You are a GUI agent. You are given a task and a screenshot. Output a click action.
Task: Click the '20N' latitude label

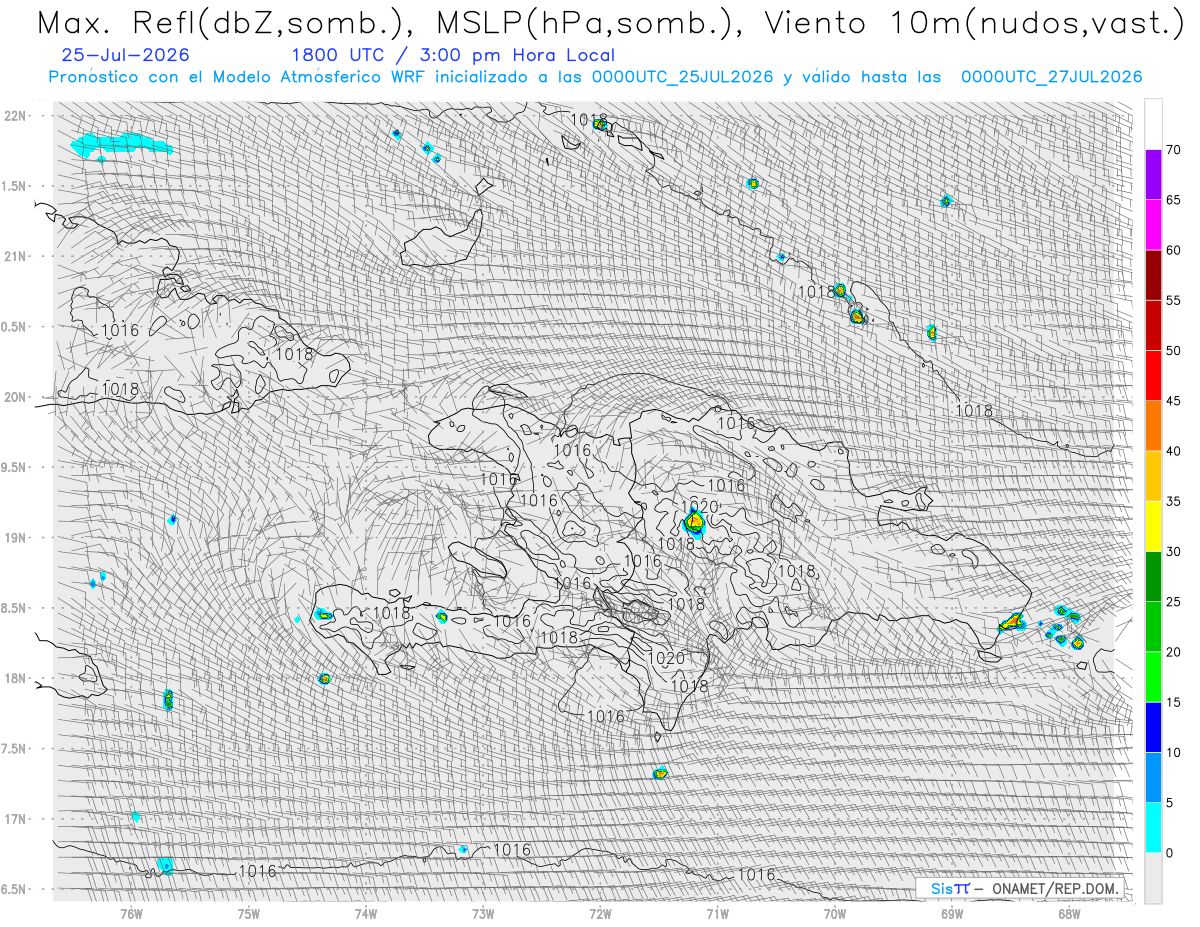pos(17,397)
